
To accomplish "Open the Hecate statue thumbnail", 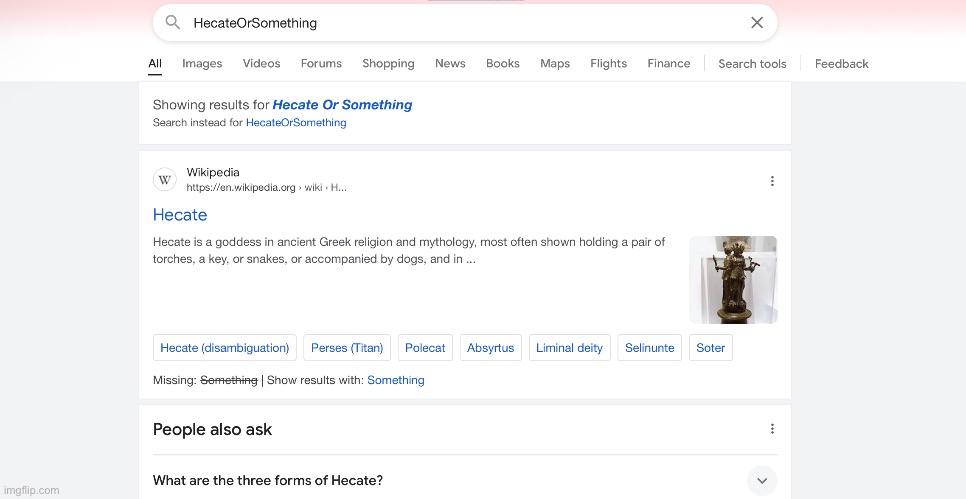I will tap(732, 280).
